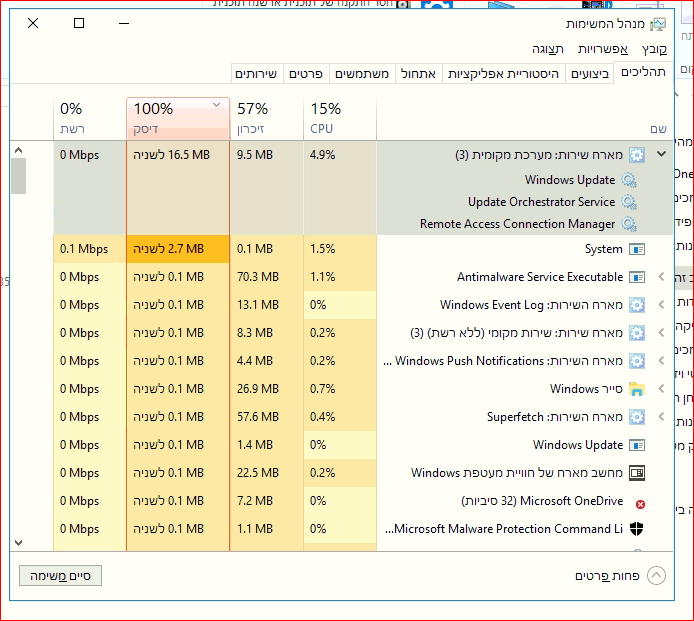Select the 'Update Orchestrator Service' entry
The height and width of the screenshot is (621, 694).
541,202
